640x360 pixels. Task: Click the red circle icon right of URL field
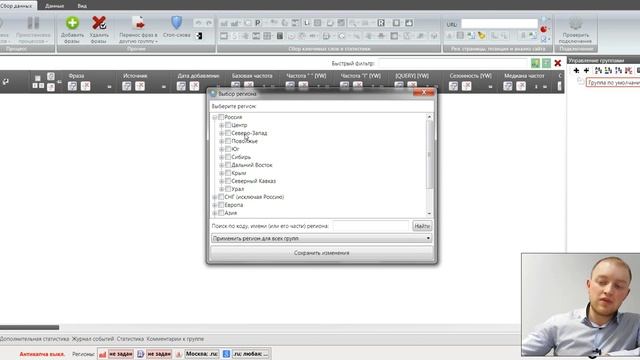[544, 29]
